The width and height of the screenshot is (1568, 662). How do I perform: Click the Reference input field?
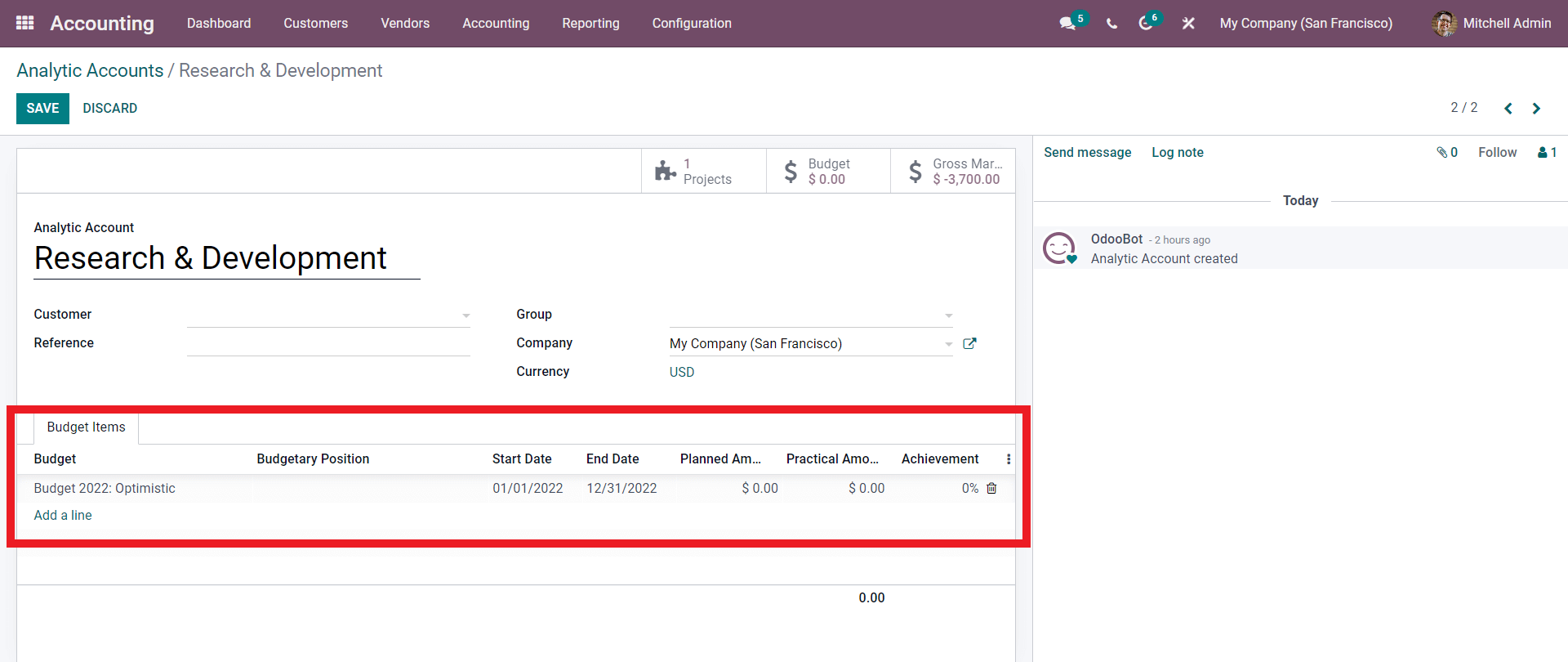[x=328, y=343]
